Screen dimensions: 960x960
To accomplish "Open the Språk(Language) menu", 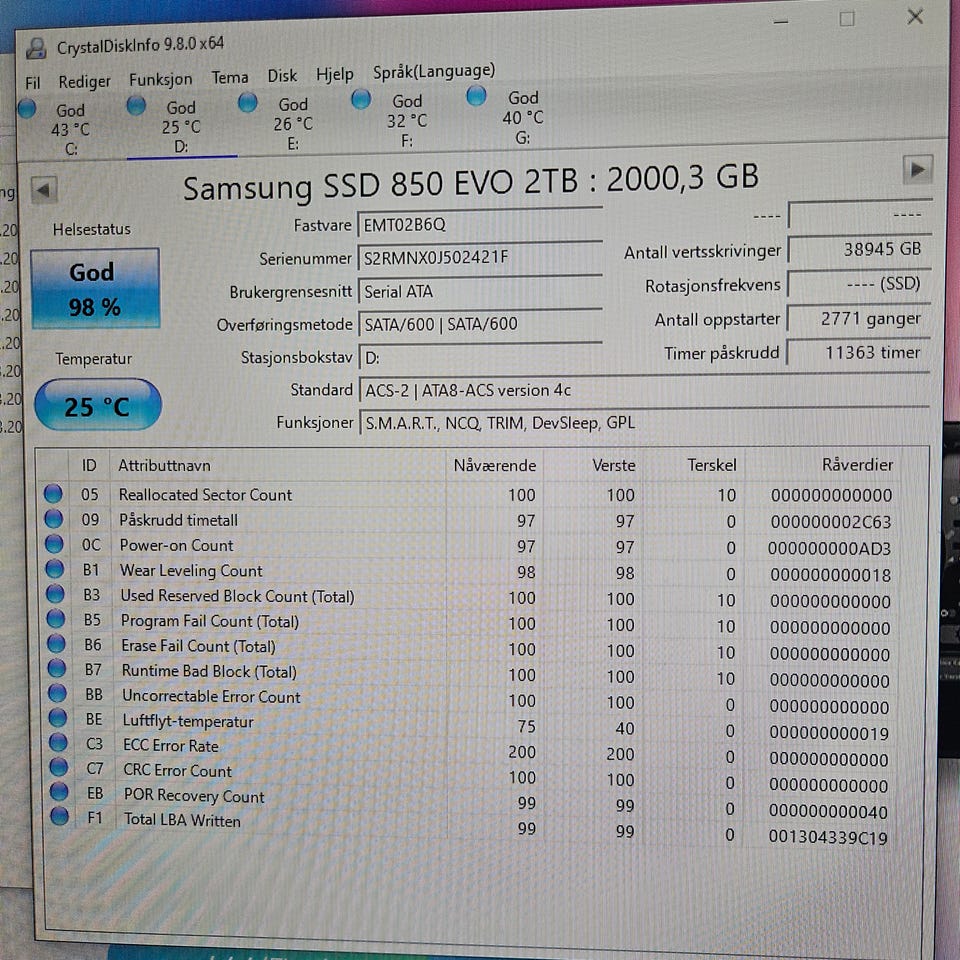I will pyautogui.click(x=434, y=72).
